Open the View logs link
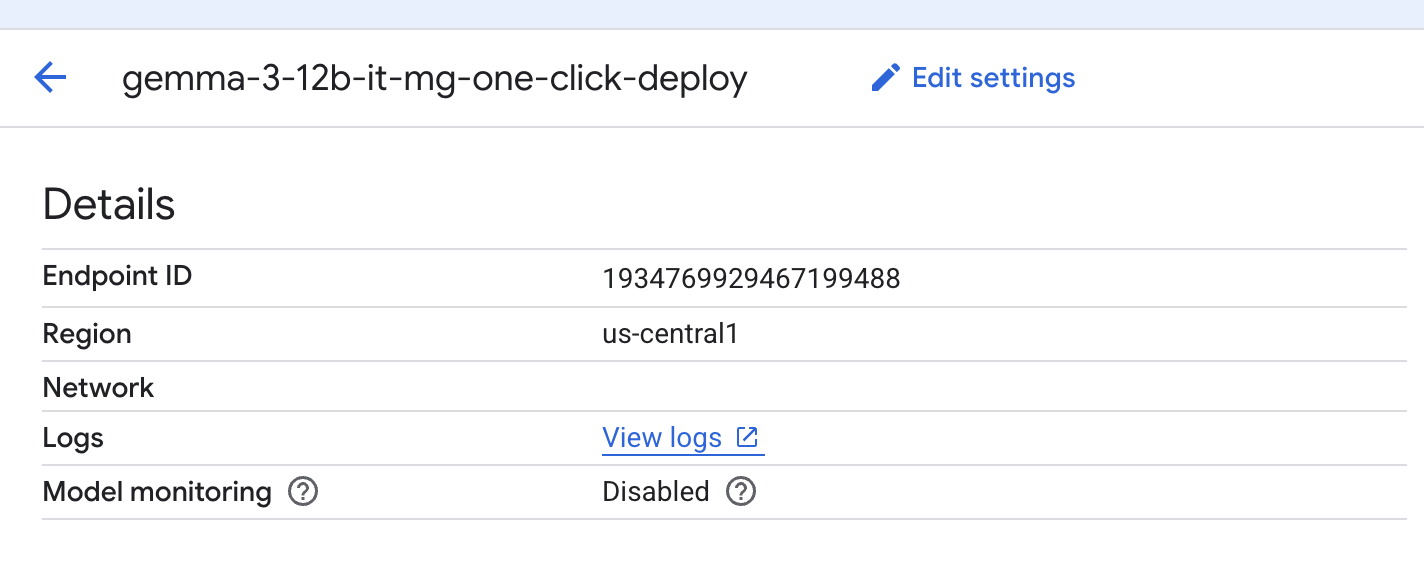 point(662,438)
